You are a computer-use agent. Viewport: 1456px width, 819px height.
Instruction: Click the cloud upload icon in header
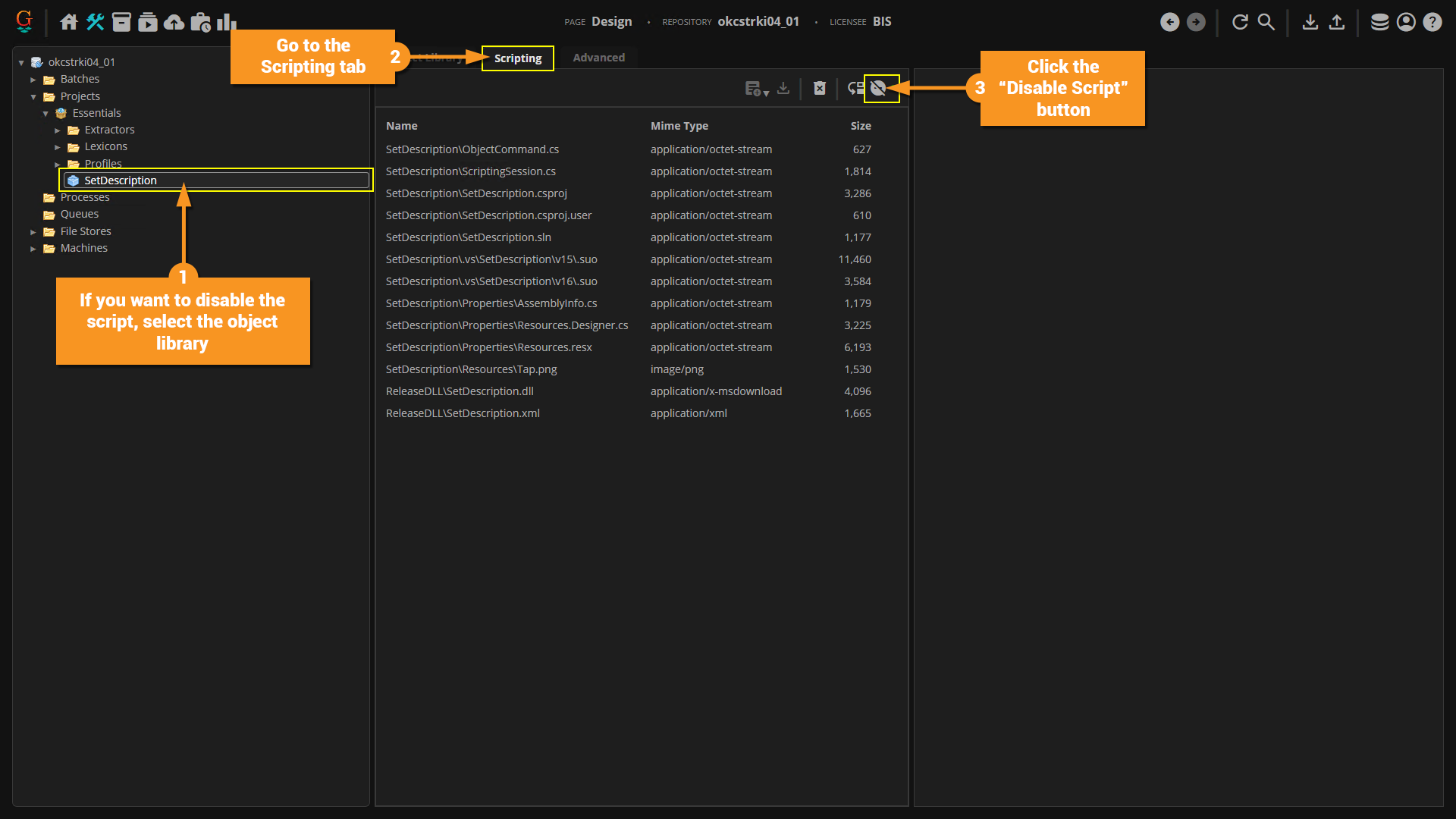tap(174, 22)
